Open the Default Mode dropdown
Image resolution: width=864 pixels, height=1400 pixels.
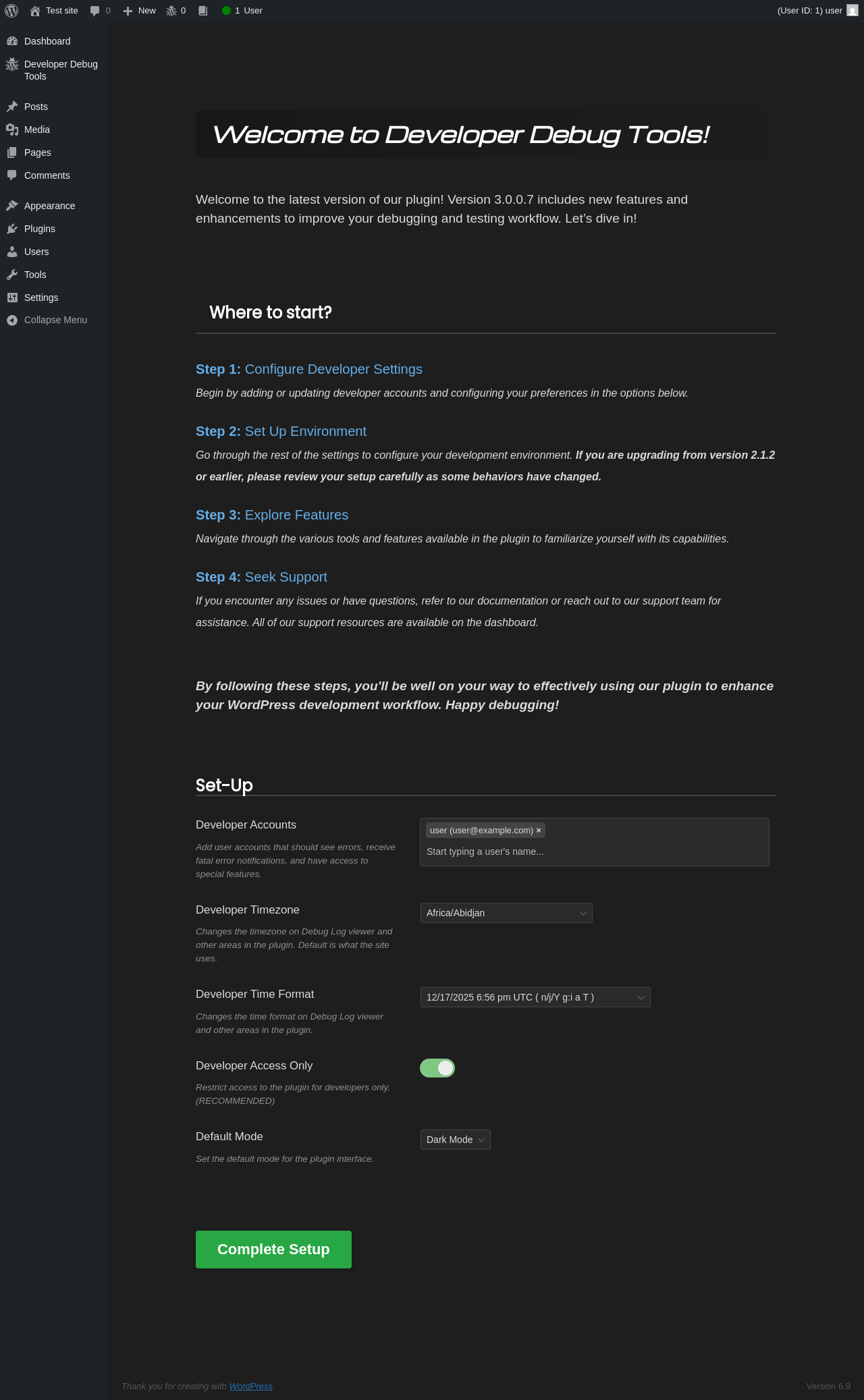point(456,1140)
